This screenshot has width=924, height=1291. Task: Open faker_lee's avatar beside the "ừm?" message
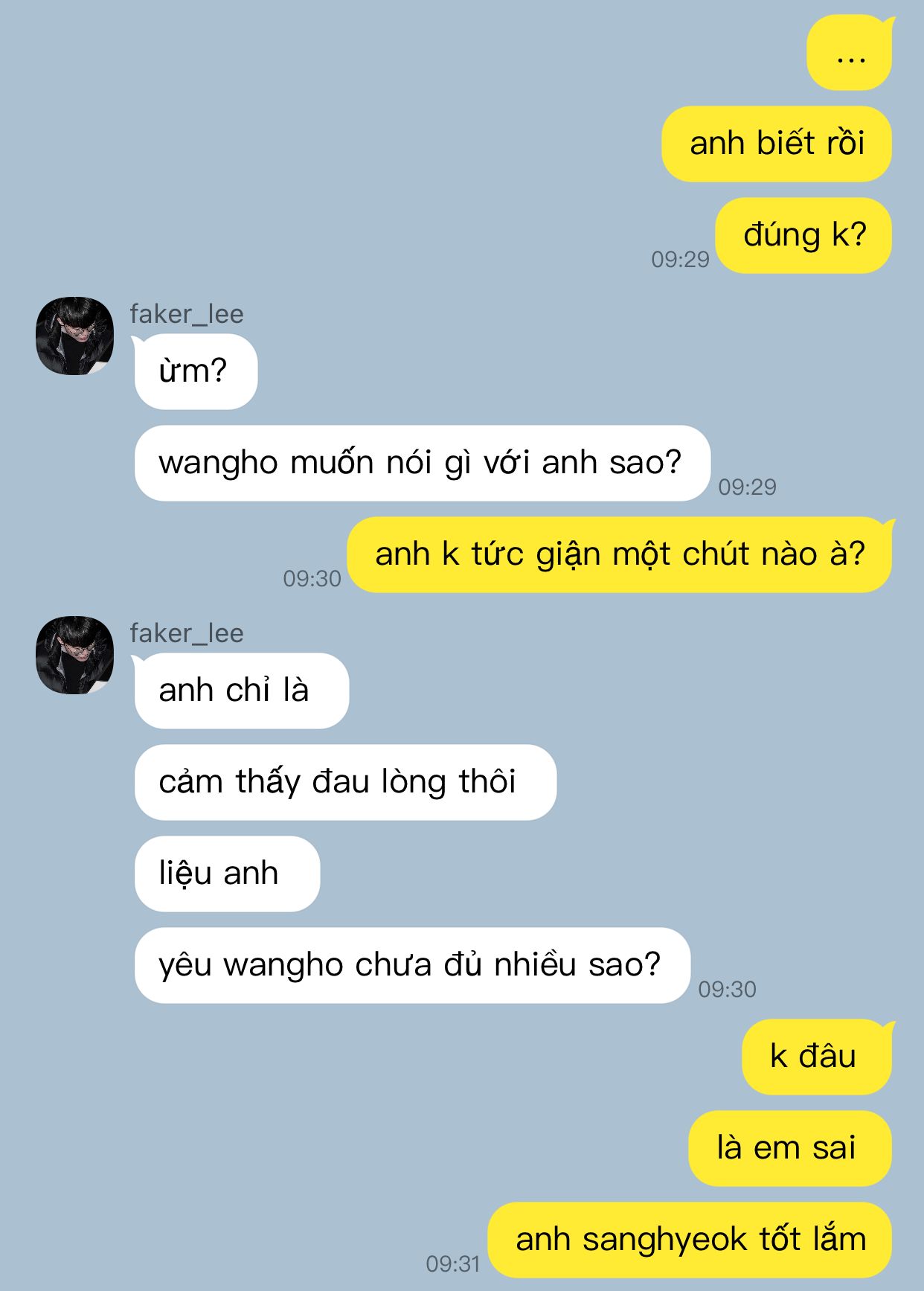click(74, 336)
